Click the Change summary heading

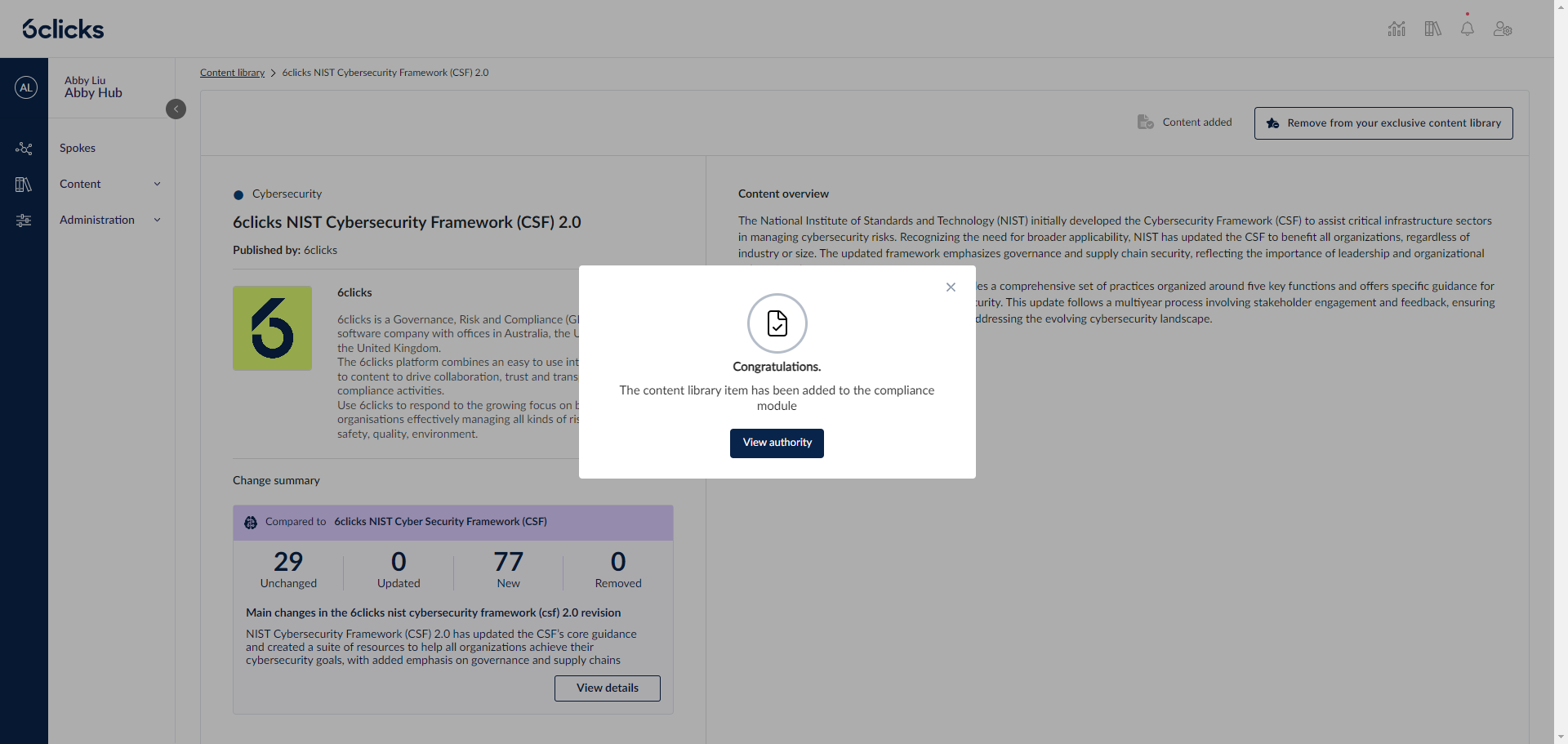click(x=276, y=481)
